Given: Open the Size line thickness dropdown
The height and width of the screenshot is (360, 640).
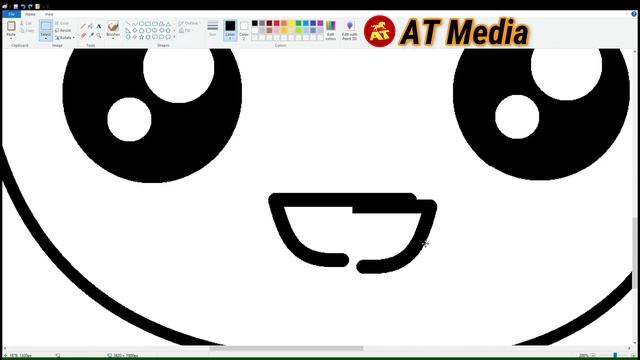Looking at the screenshot, I should 213,30.
